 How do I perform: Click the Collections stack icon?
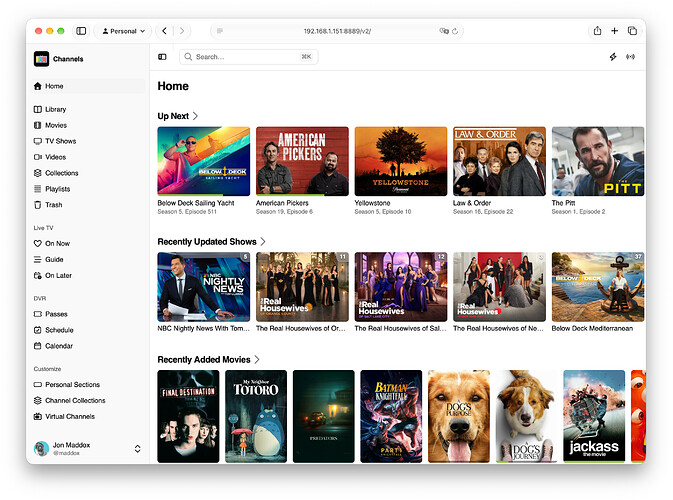tap(38, 173)
